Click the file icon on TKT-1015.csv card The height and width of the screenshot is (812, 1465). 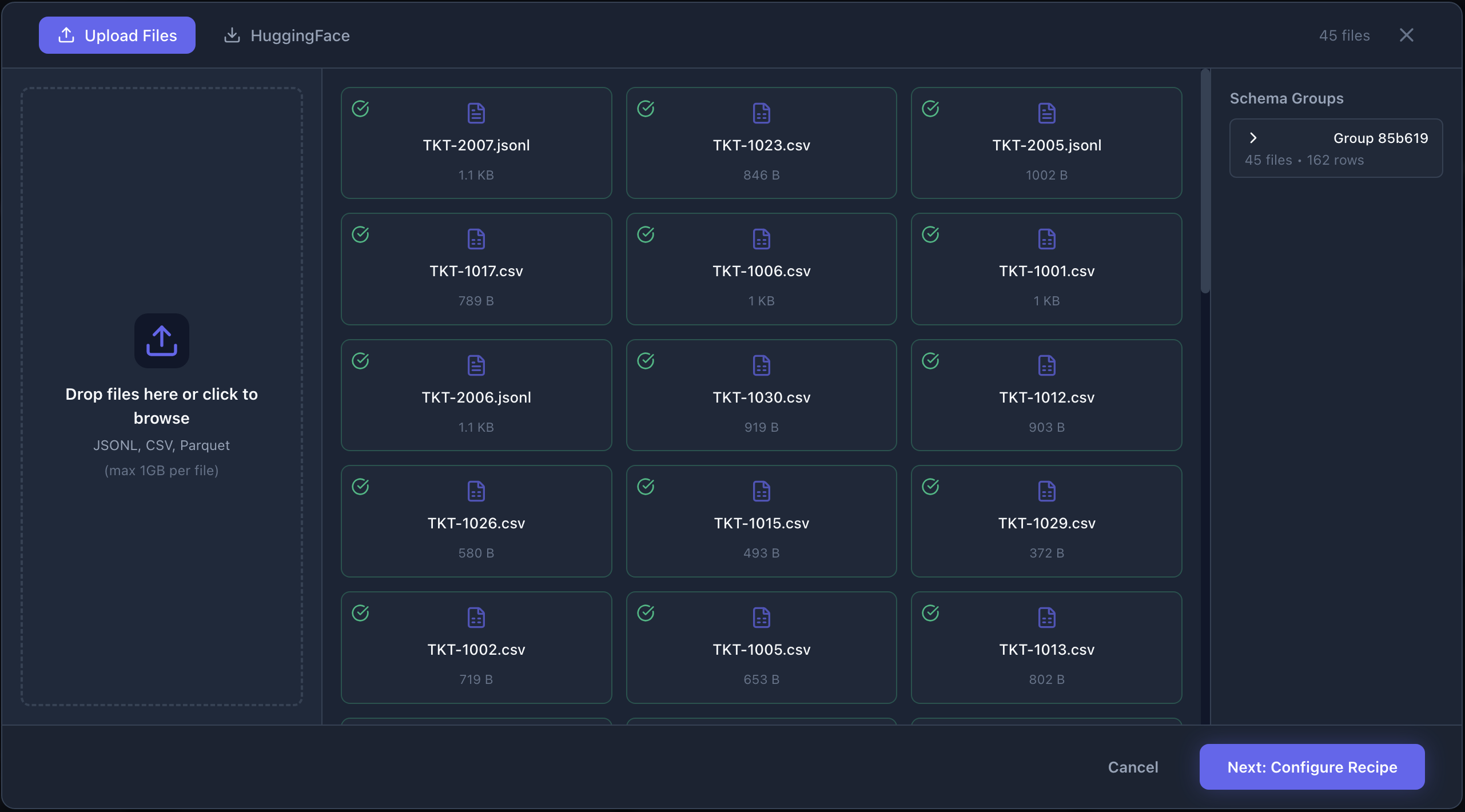(x=761, y=491)
